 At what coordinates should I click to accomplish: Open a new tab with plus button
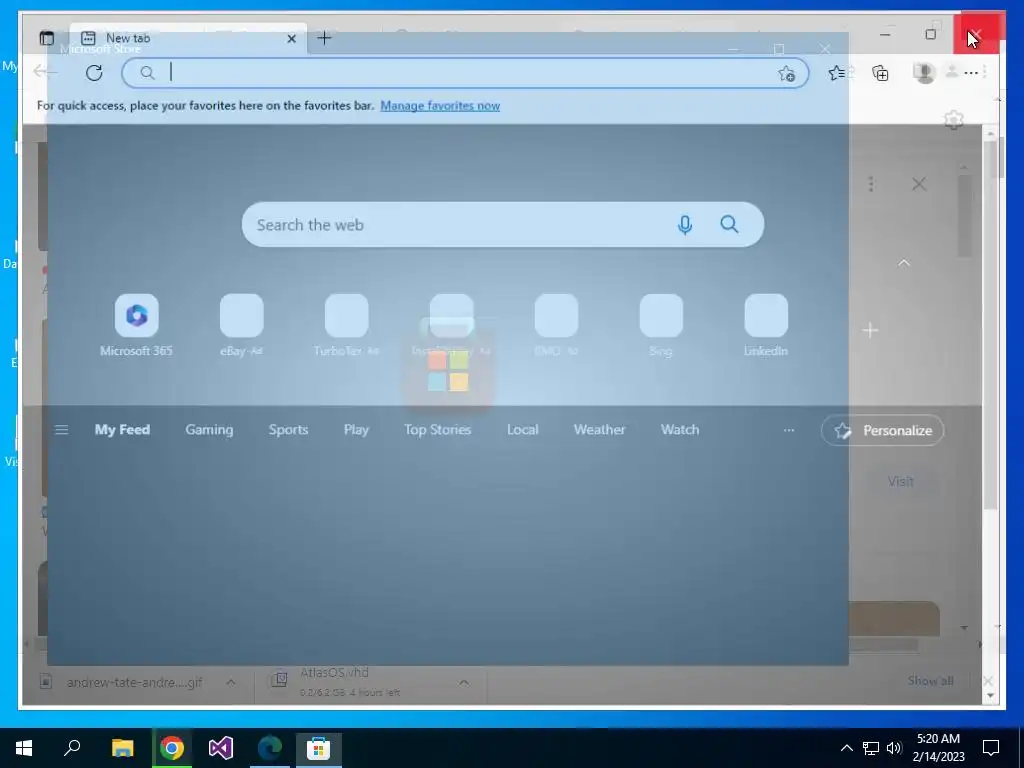point(324,38)
